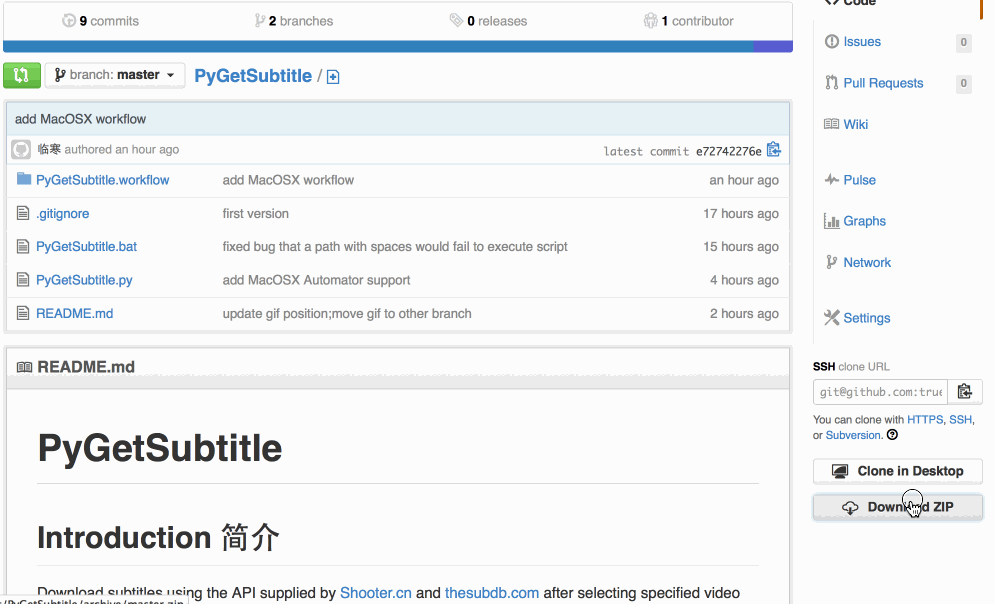
Task: Open the 9 commits tab
Action: point(100,21)
